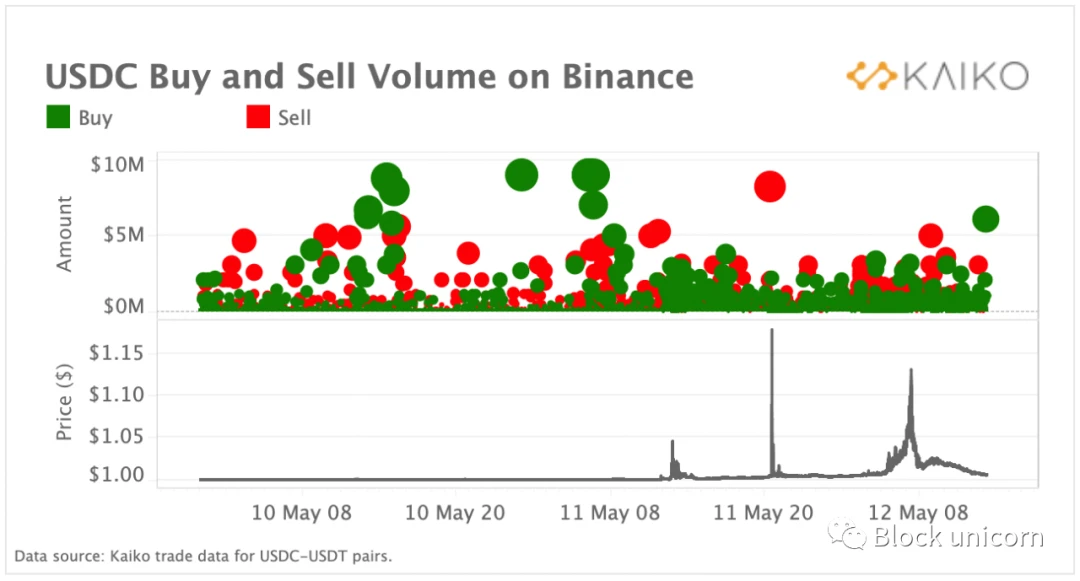1080x581 pixels.
Task: Click the 12 May 08 axis label
Action: click(918, 513)
